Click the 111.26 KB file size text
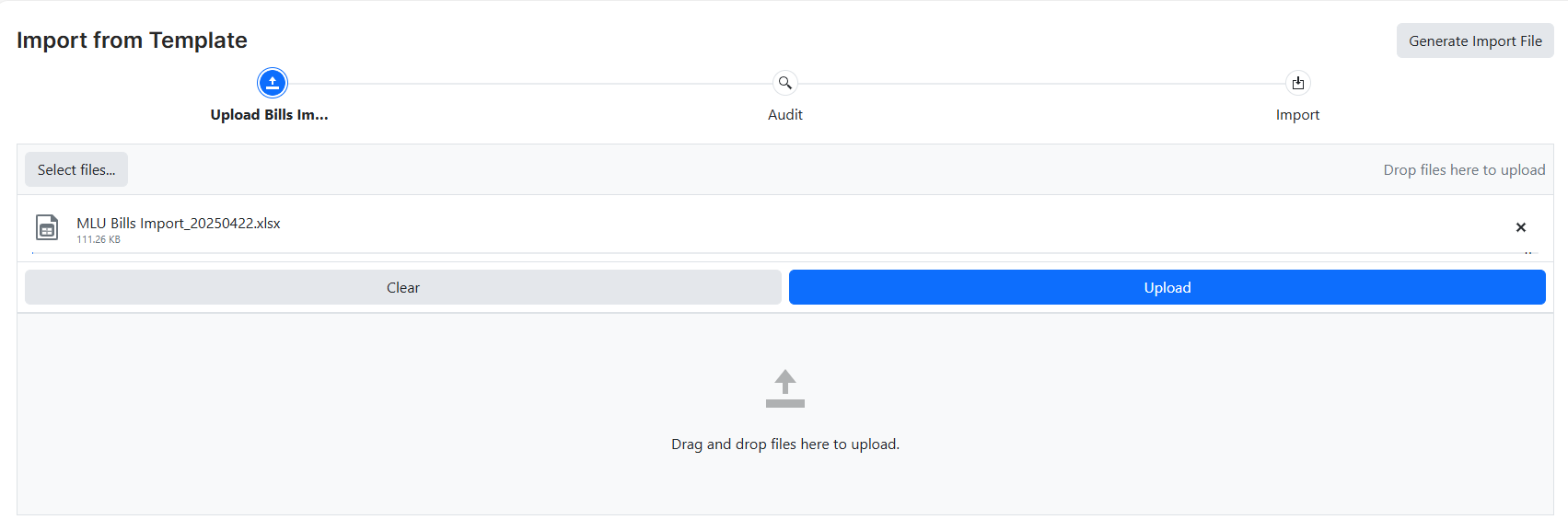Screen dimensions: 1568x531 pos(99,240)
